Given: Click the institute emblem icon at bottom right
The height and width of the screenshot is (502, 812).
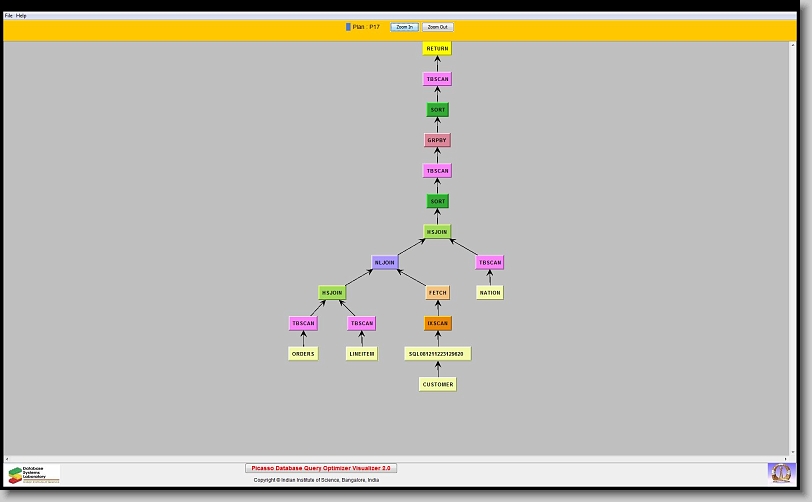Looking at the screenshot, I should coord(779,472).
